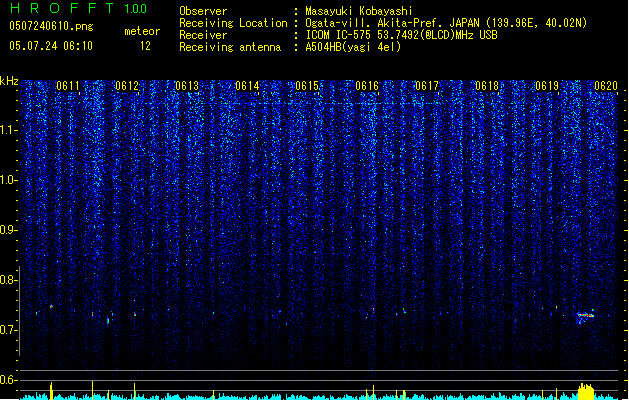
Task: Click the 0618 time marker
Action: point(487,86)
